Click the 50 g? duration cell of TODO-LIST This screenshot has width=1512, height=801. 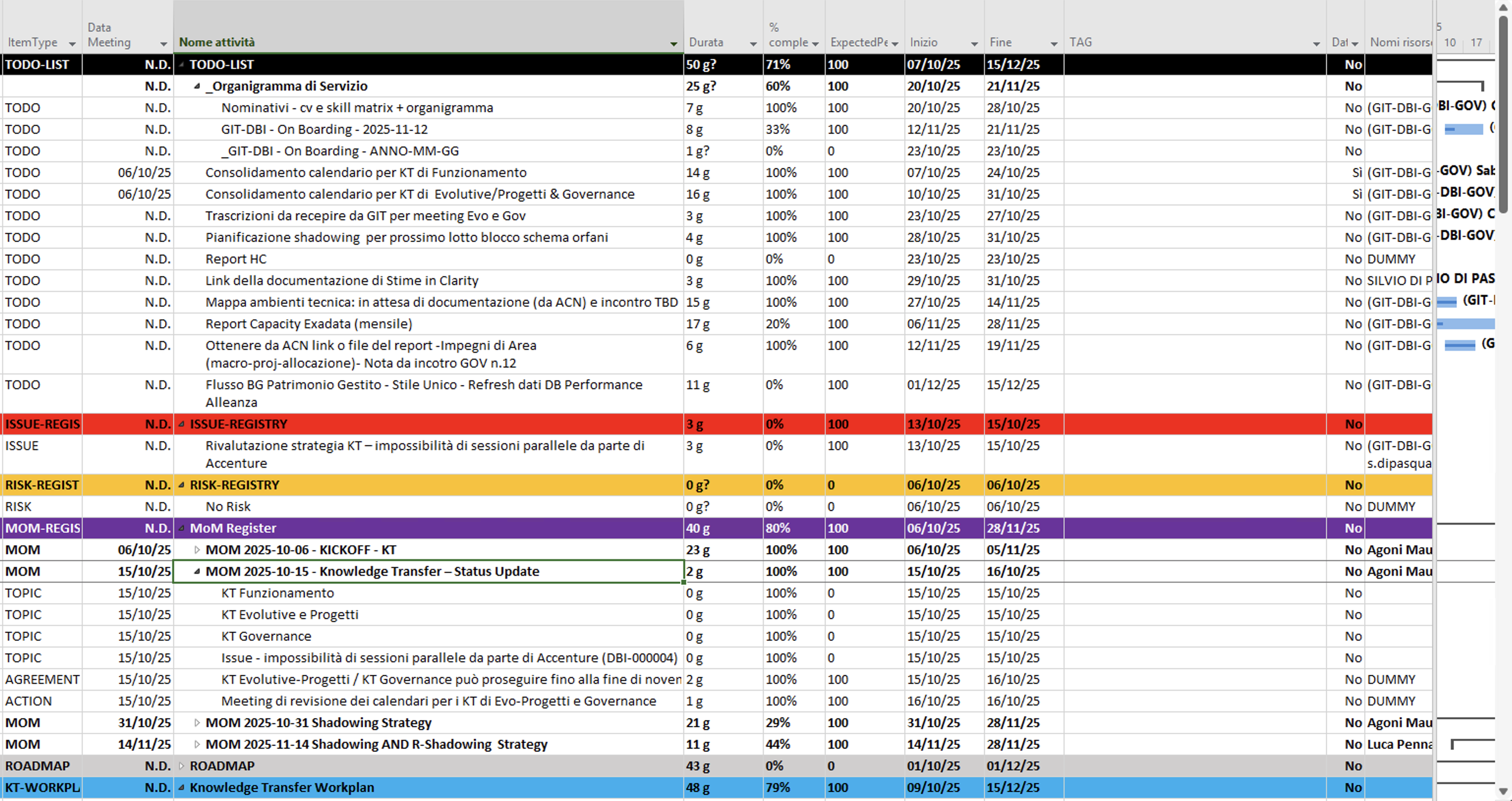tap(723, 64)
